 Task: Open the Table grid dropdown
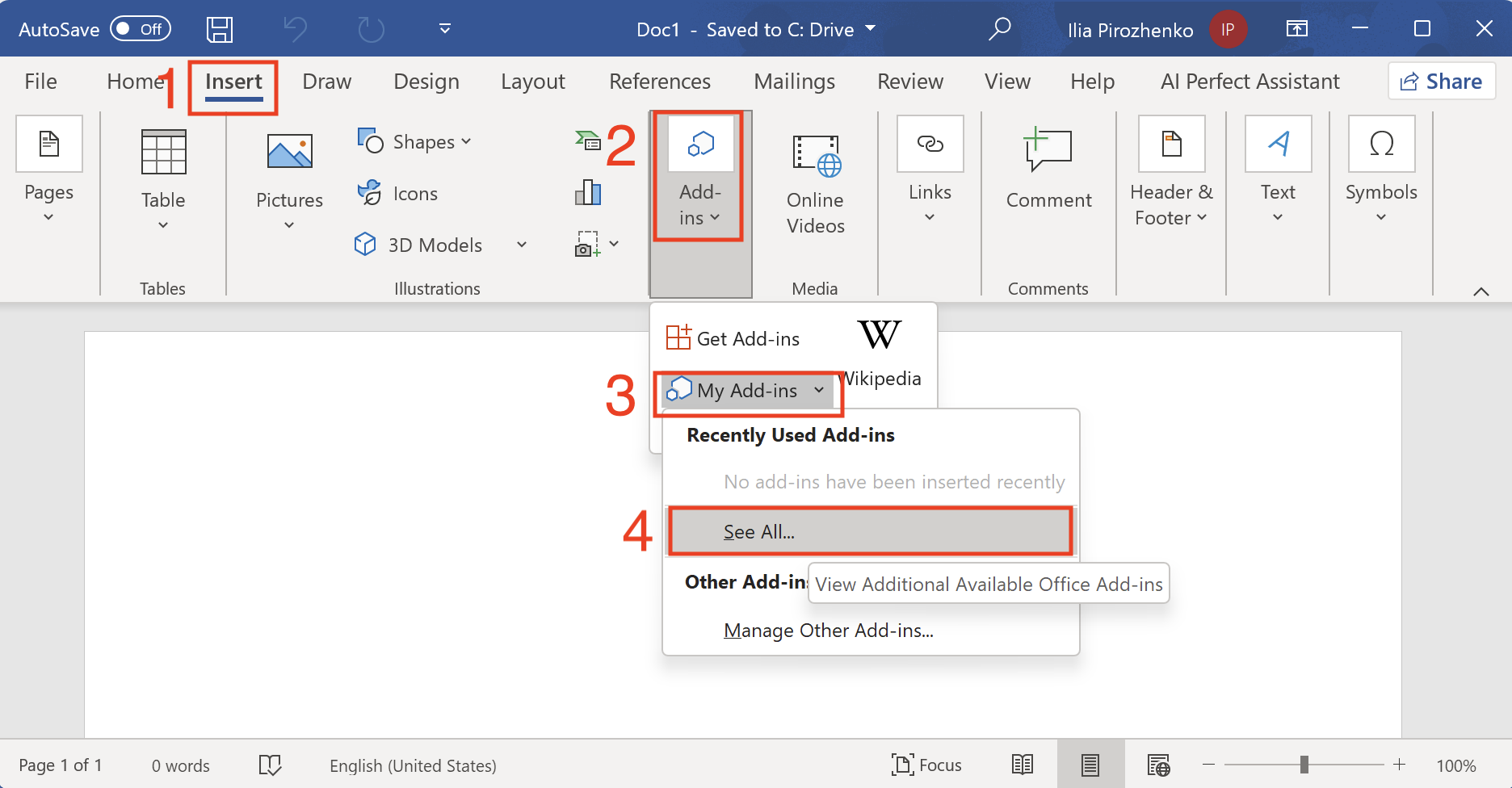click(x=163, y=180)
